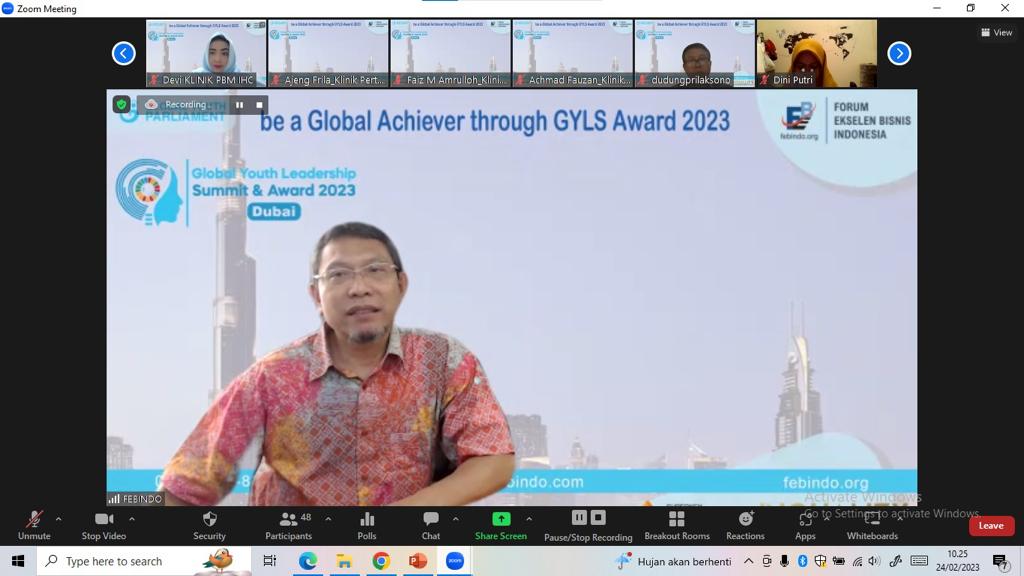This screenshot has width=1024, height=576.
Task: Open the Wi-Fi network tray icon
Action: point(857,561)
